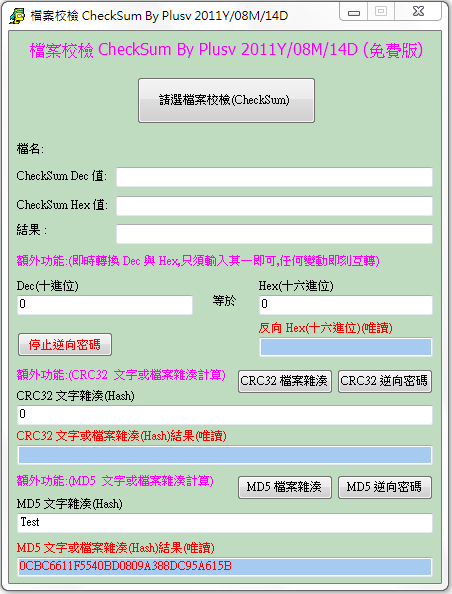Click the MD5 逆向密碼 button

[x=385, y=487]
